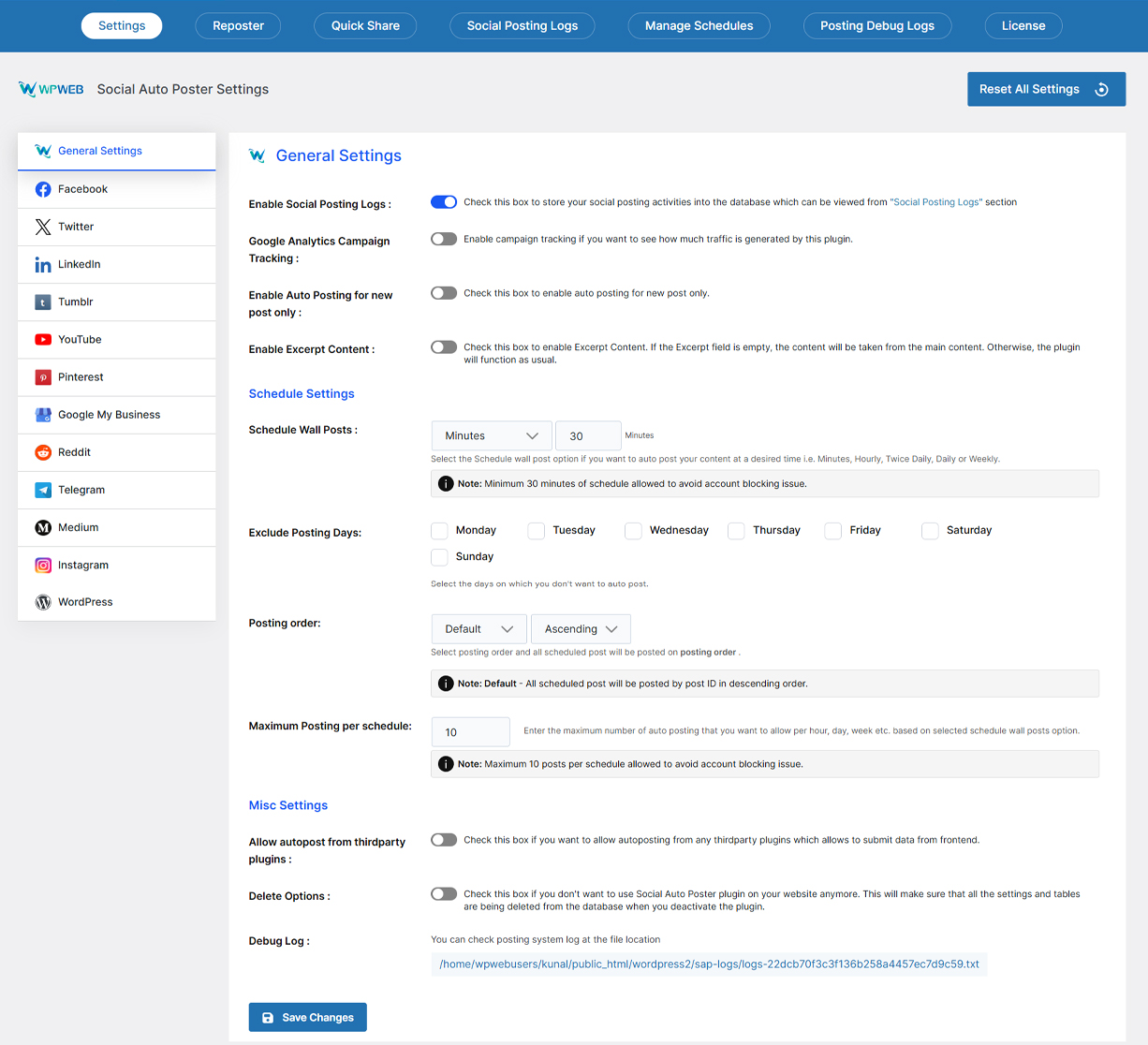This screenshot has width=1148, height=1045.
Task: Click the Instagram icon in sidebar
Action: [x=43, y=565]
